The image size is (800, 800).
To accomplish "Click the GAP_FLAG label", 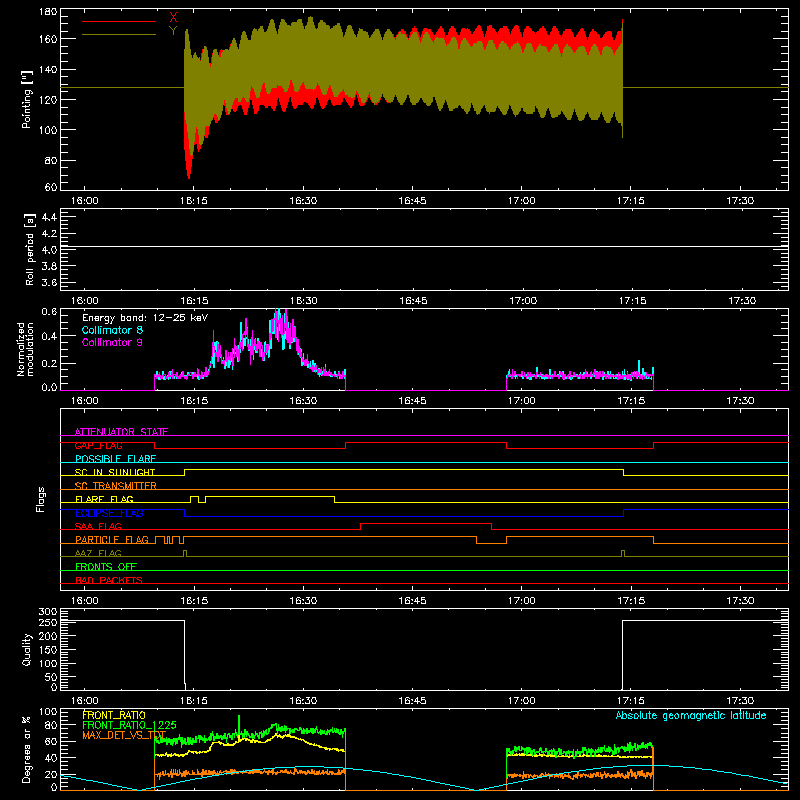I will point(98,445).
